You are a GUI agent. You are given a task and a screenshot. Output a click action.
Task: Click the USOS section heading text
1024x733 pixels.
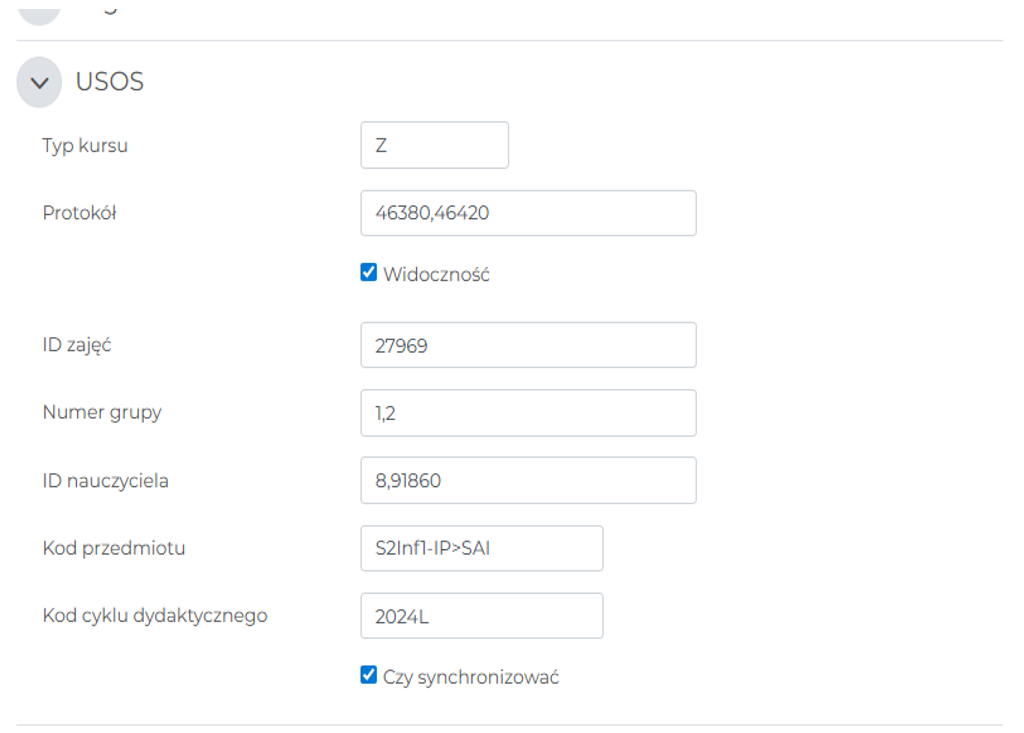click(110, 82)
